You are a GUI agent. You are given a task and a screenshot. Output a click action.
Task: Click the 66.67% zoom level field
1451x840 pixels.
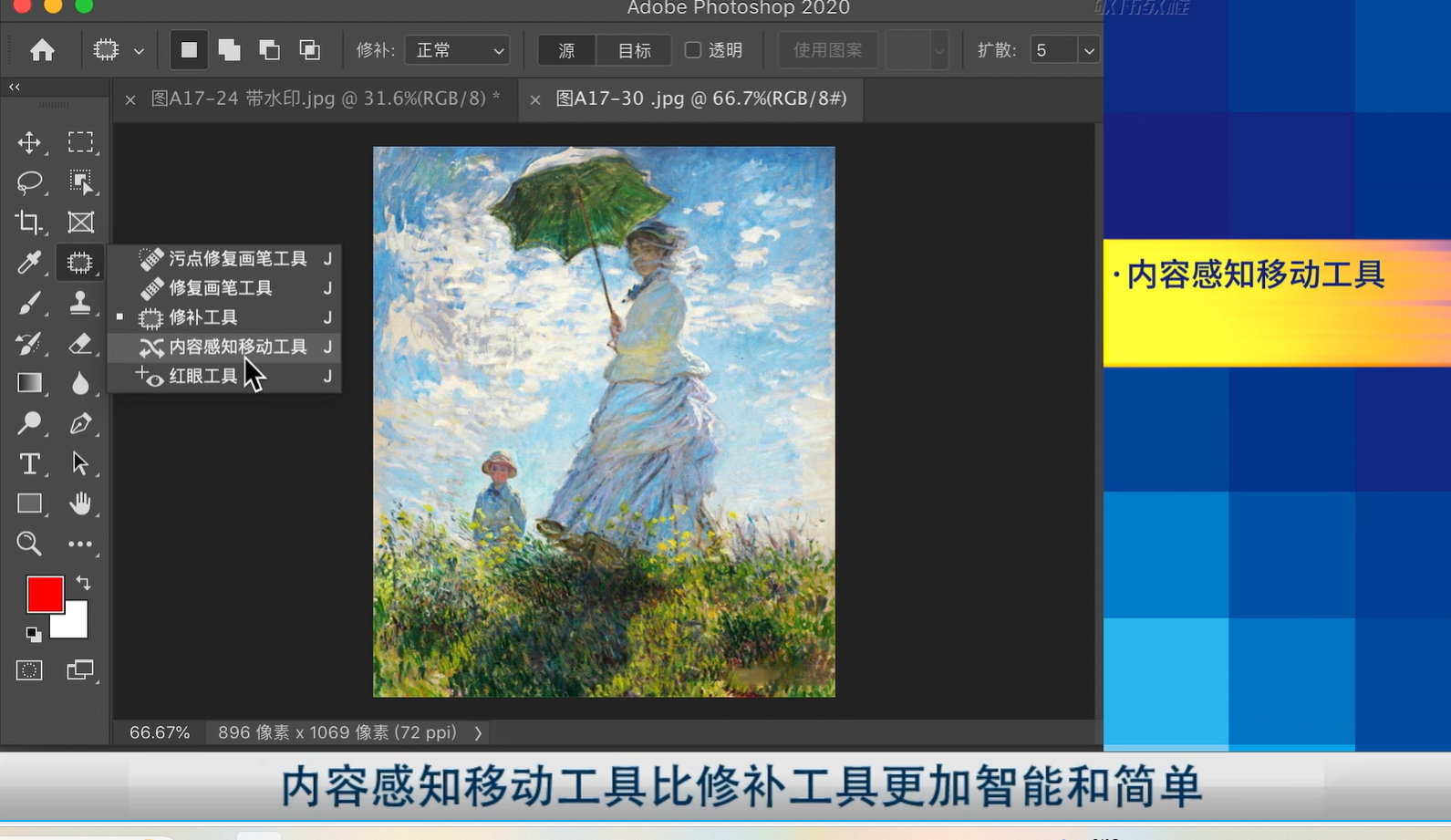click(x=160, y=732)
